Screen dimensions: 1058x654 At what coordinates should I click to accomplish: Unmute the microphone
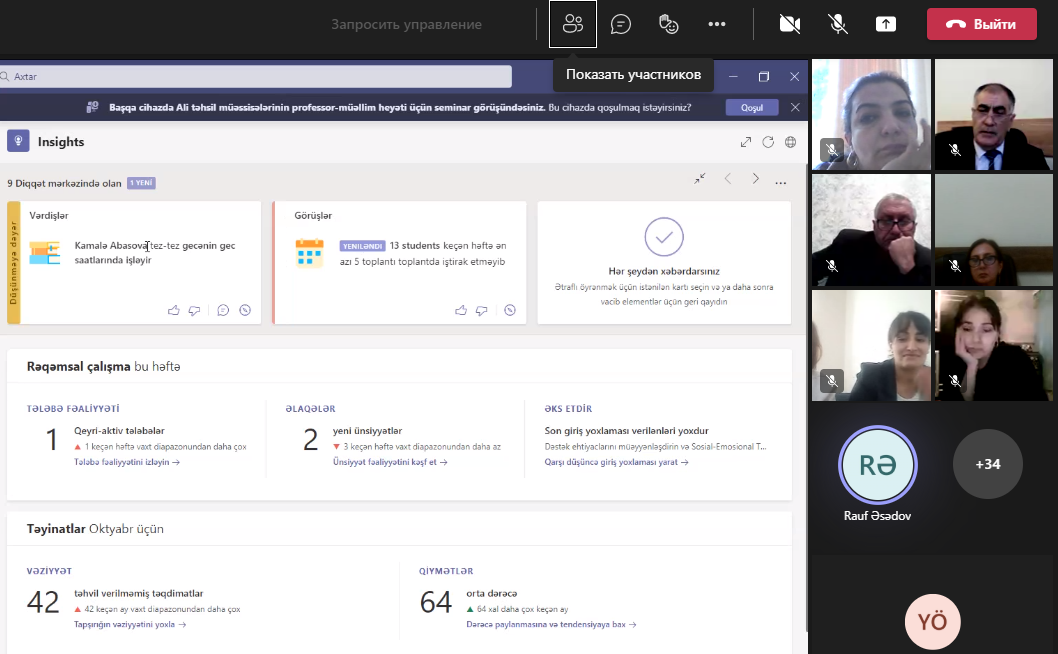pos(838,24)
